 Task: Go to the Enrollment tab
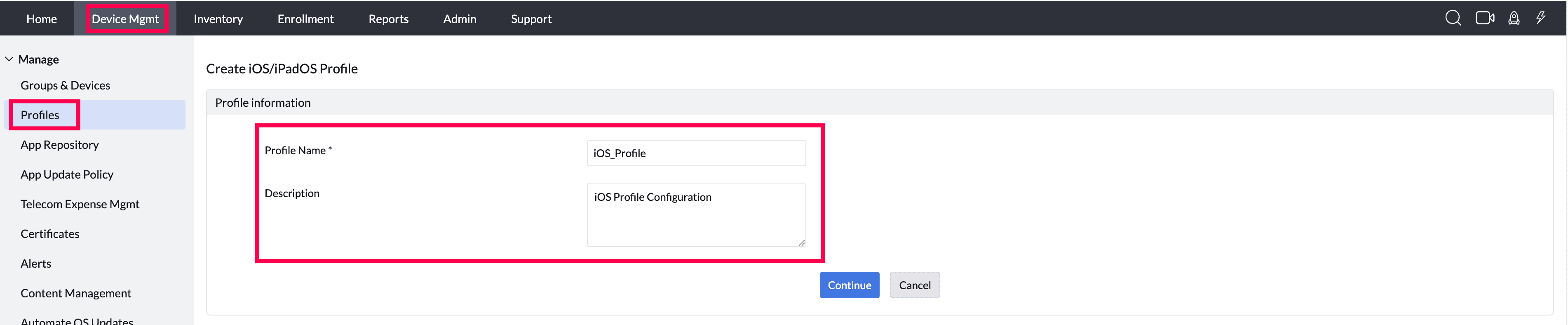click(305, 19)
